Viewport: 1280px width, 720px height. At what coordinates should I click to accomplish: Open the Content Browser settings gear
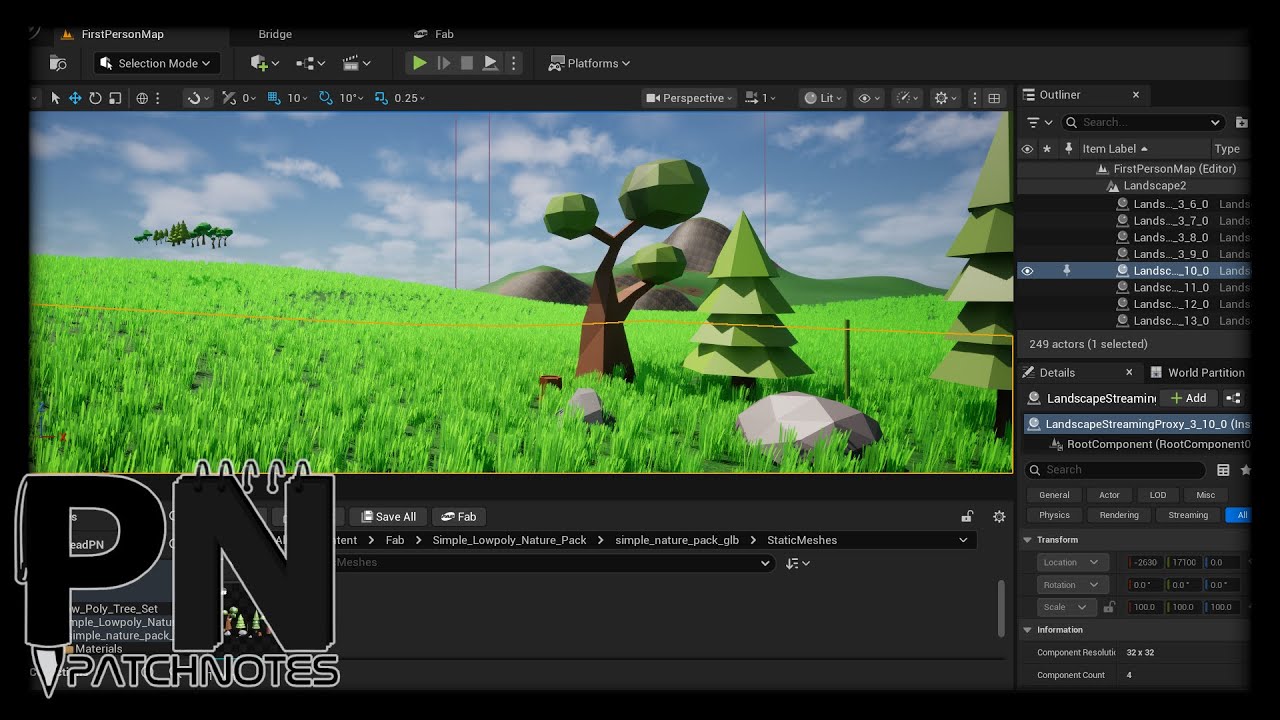pyautogui.click(x=998, y=516)
